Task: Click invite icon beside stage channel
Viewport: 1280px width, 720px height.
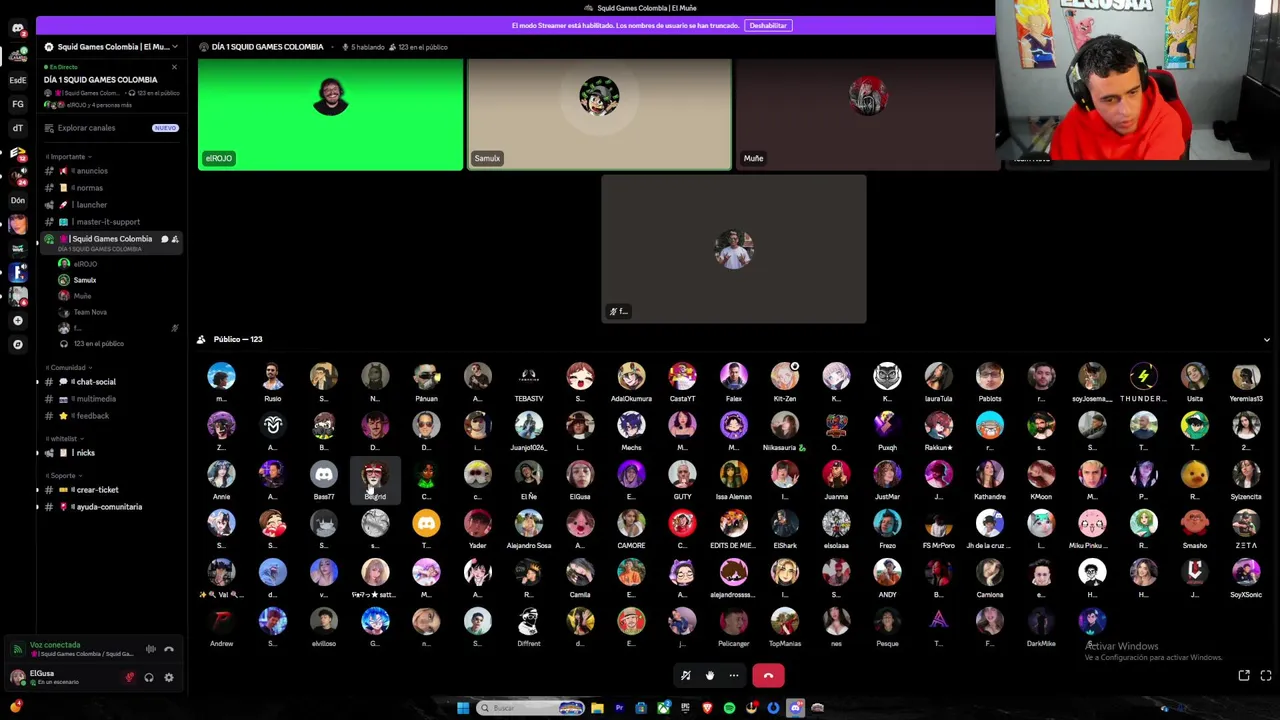Action: click(175, 239)
